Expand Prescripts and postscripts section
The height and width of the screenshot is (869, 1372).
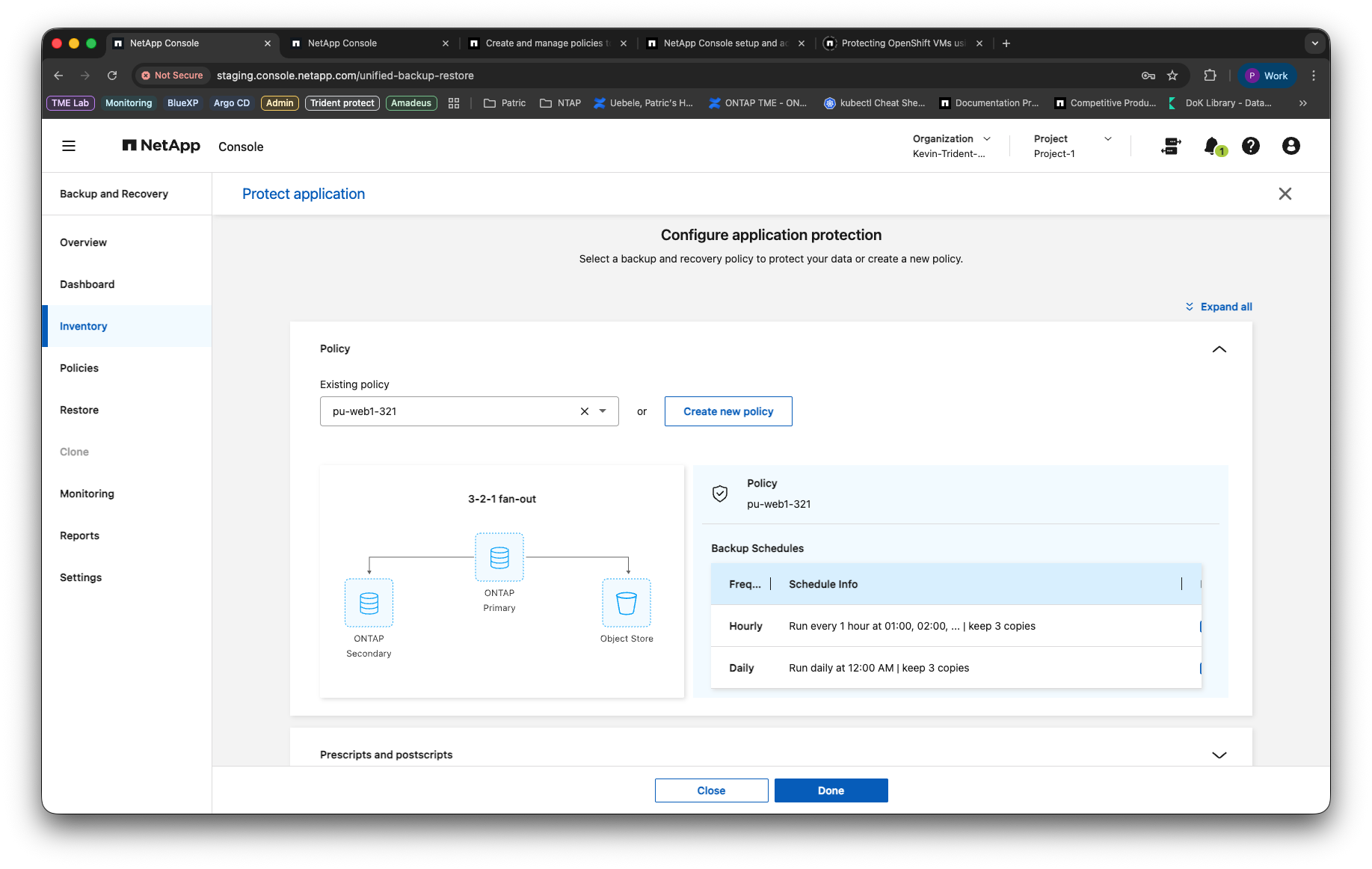pos(1219,755)
